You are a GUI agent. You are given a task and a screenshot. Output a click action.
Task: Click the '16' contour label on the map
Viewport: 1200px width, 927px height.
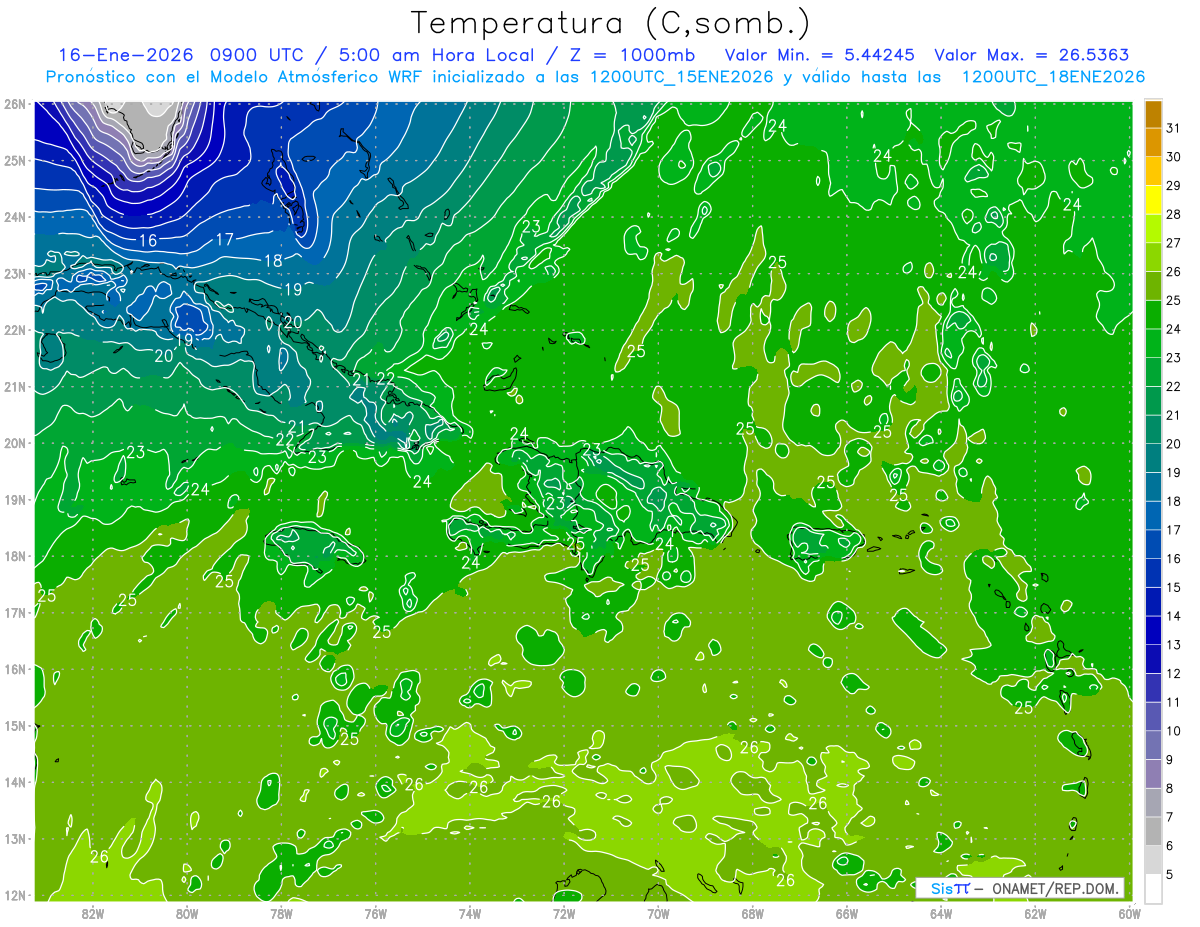[x=148, y=240]
